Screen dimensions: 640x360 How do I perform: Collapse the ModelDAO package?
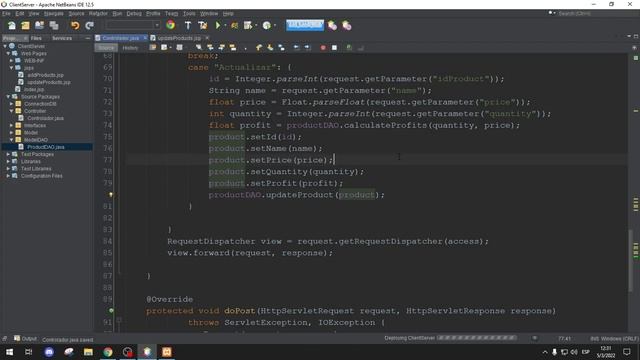[x=12, y=140]
